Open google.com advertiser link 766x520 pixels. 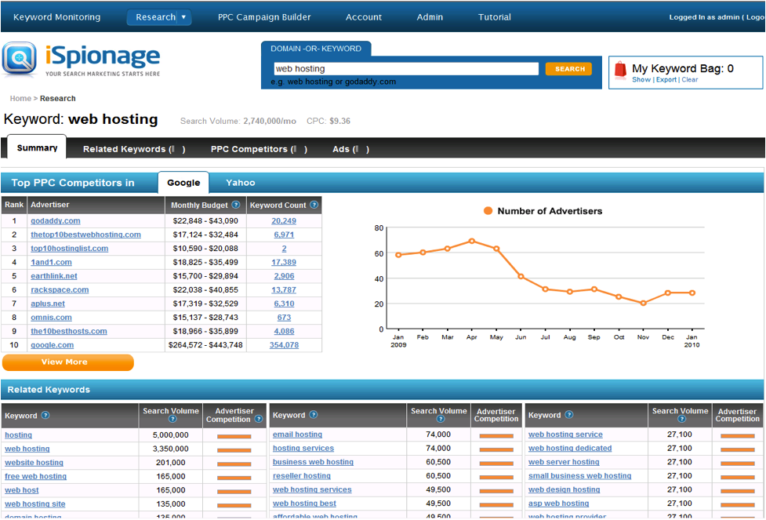coord(52,345)
